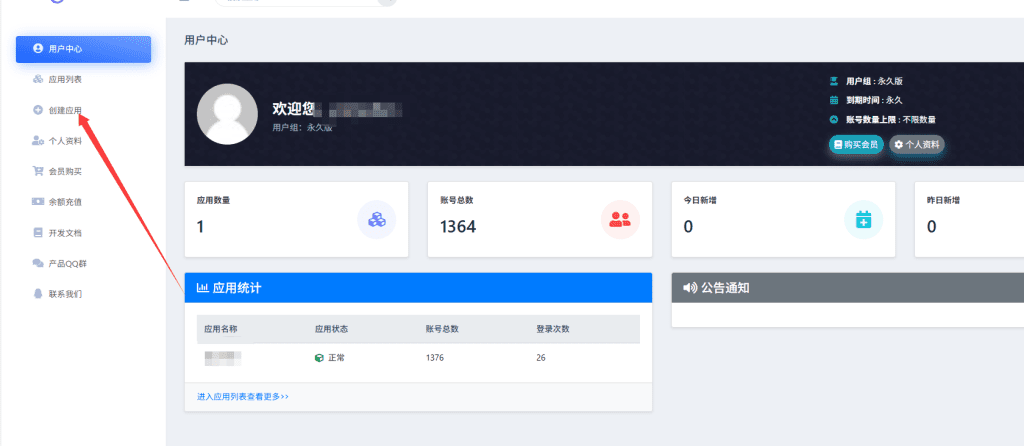Click the 欢迎您 greeting text
The width and height of the screenshot is (1024, 446).
294,109
